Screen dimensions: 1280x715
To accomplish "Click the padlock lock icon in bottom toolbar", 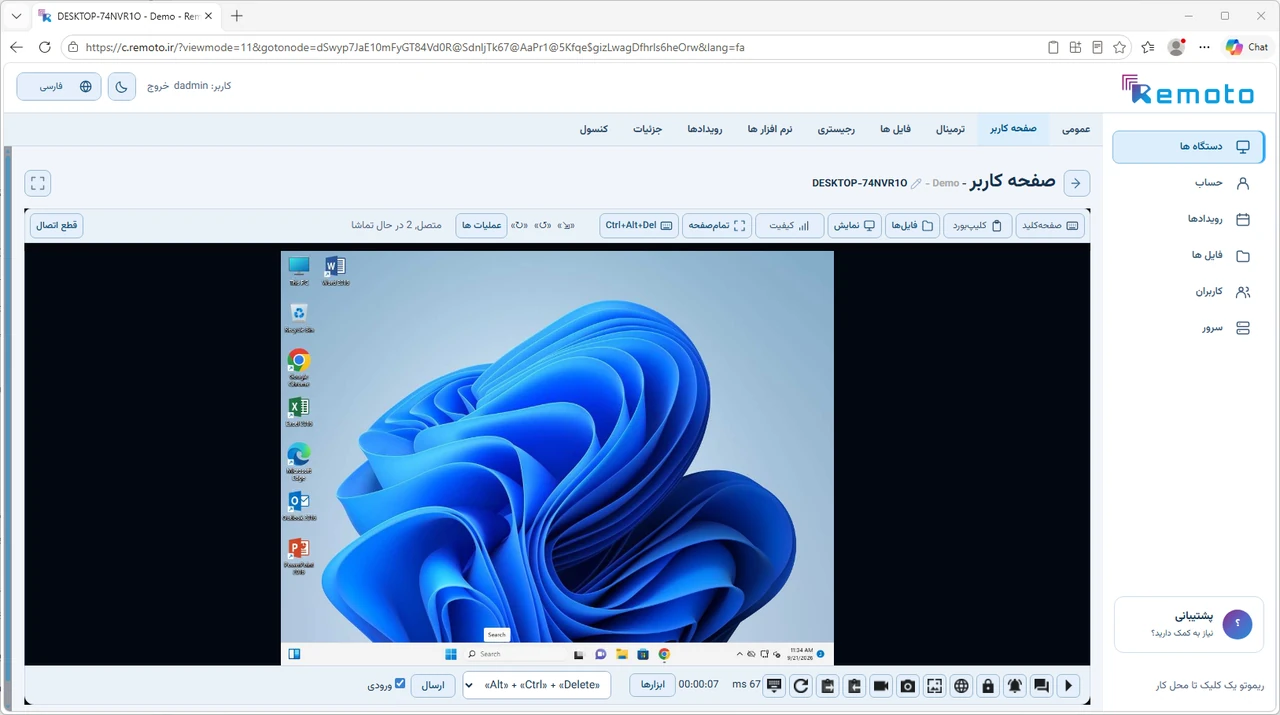I will click(x=988, y=686).
